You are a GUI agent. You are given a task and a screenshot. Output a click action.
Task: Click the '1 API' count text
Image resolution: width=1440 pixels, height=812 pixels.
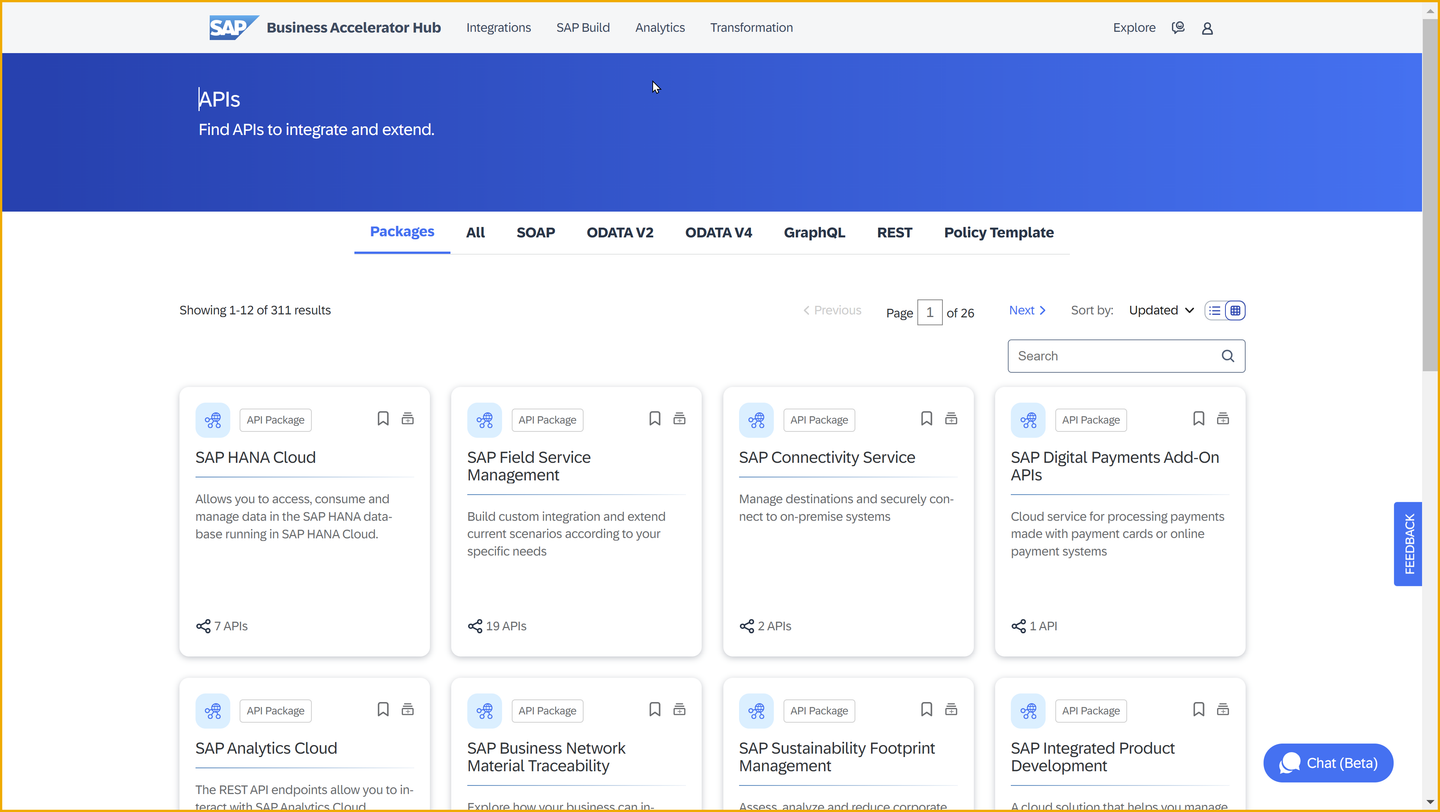1043,626
